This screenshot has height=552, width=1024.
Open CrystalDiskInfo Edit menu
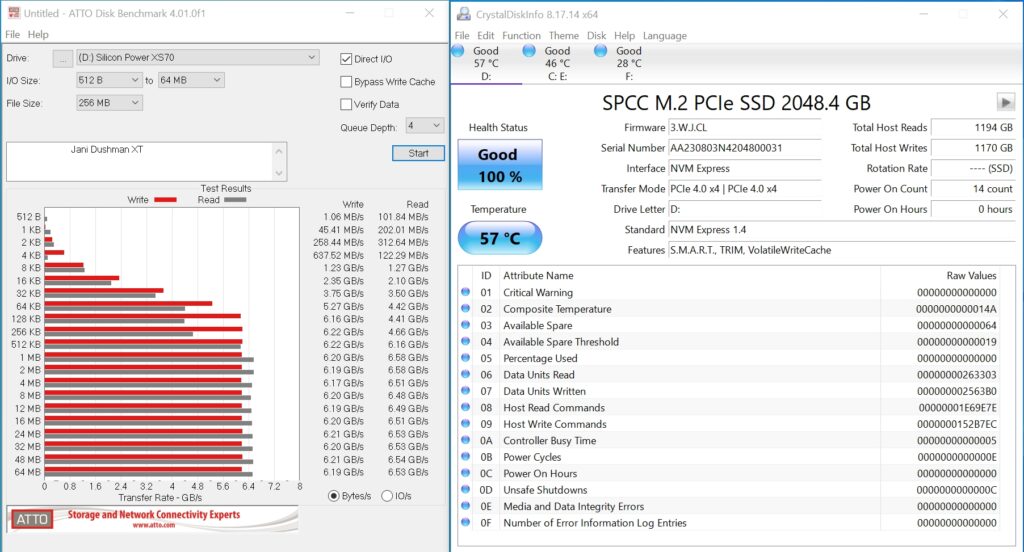pyautogui.click(x=485, y=35)
